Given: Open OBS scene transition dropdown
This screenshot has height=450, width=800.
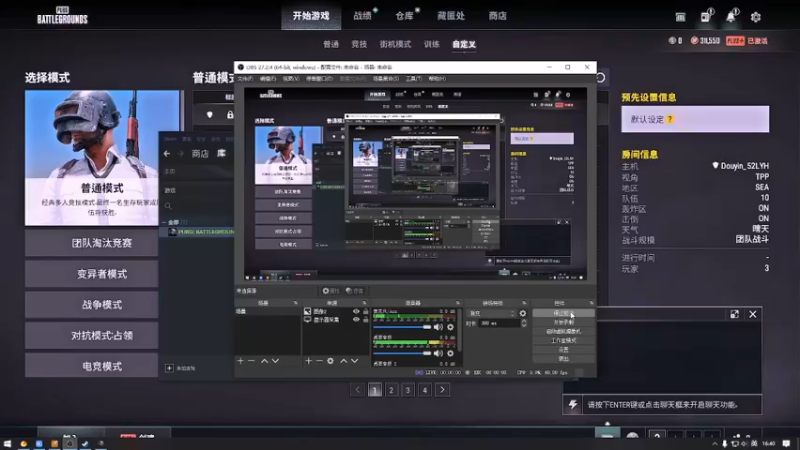Looking at the screenshot, I should coord(492,313).
